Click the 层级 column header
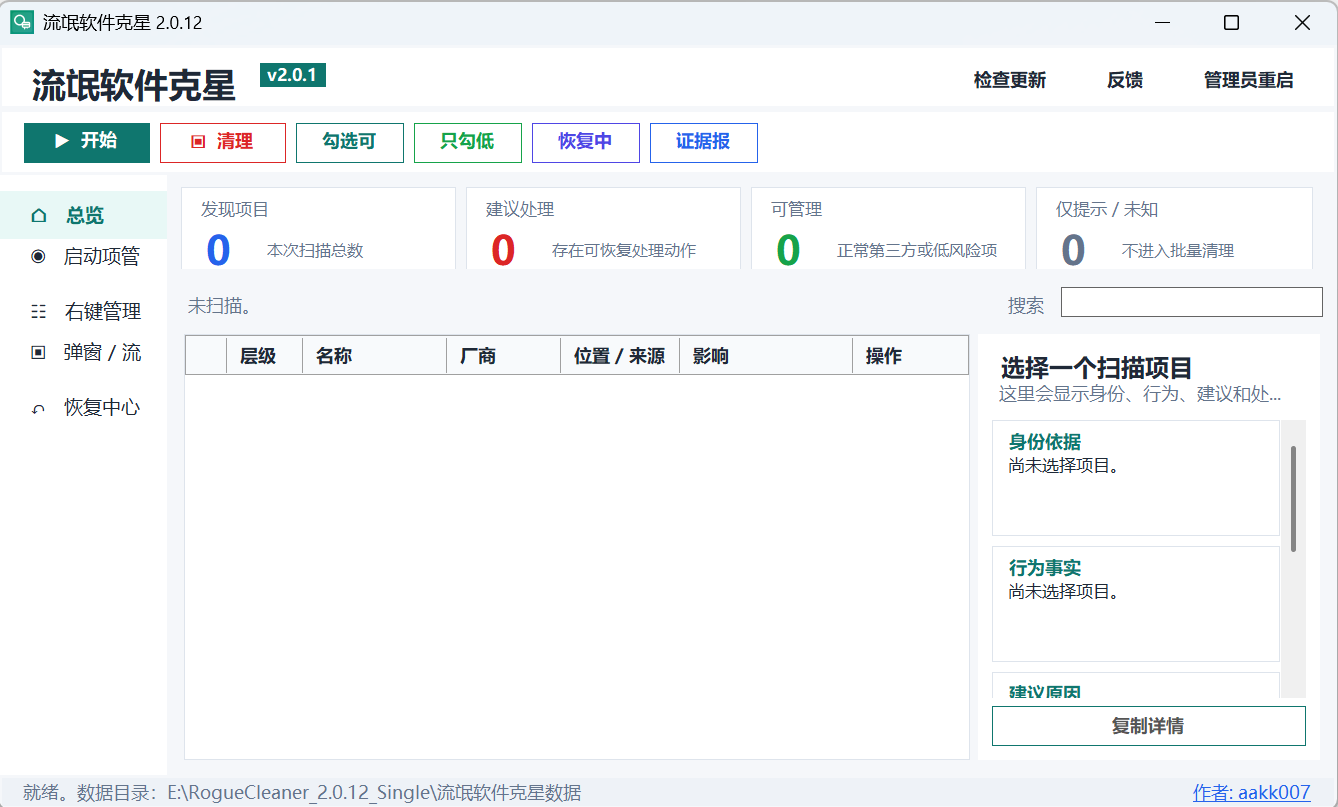 tap(264, 355)
